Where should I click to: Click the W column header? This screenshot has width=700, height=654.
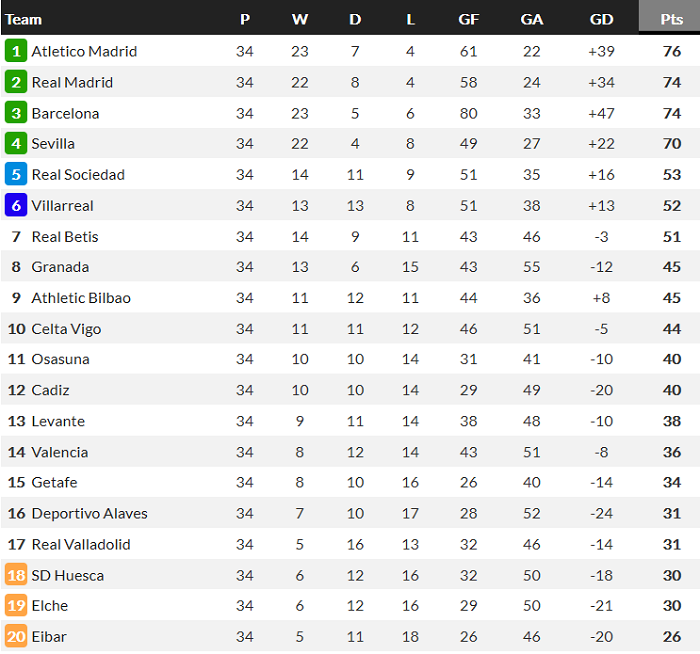[300, 19]
